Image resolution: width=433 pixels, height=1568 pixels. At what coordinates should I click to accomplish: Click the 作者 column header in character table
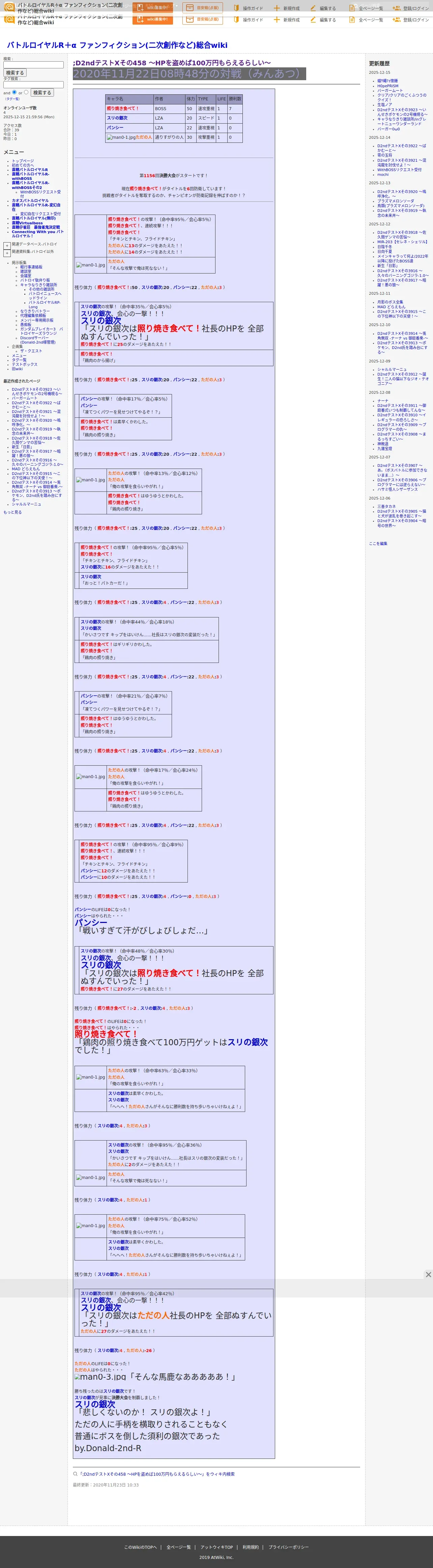[169, 99]
